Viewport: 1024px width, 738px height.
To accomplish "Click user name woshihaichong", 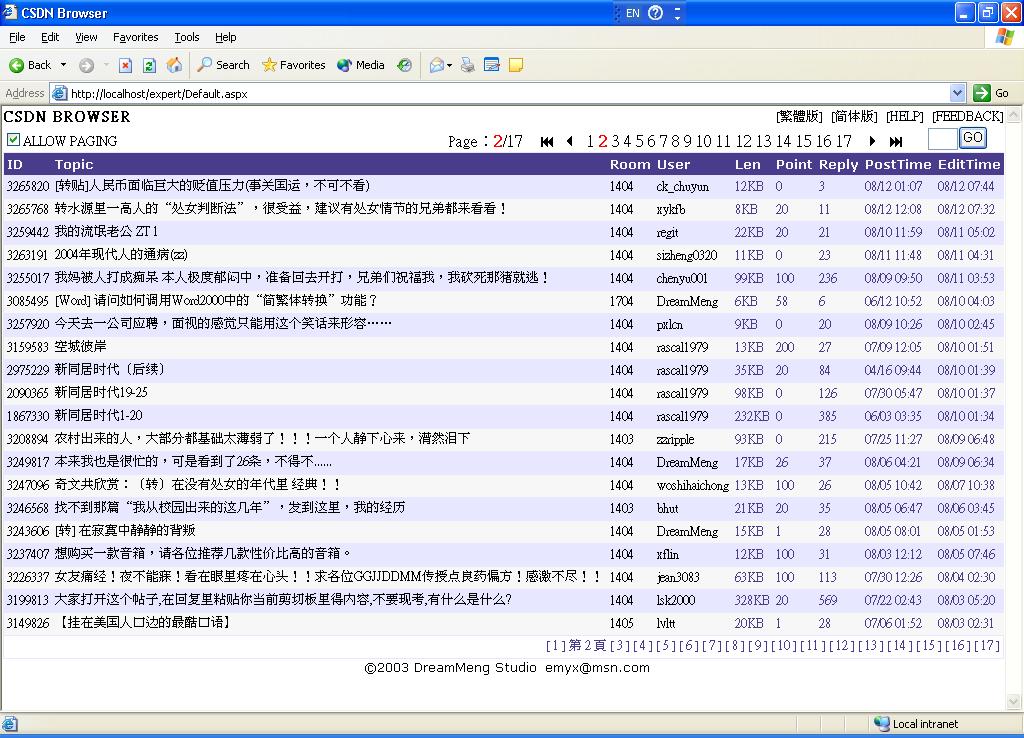I will click(x=692, y=485).
